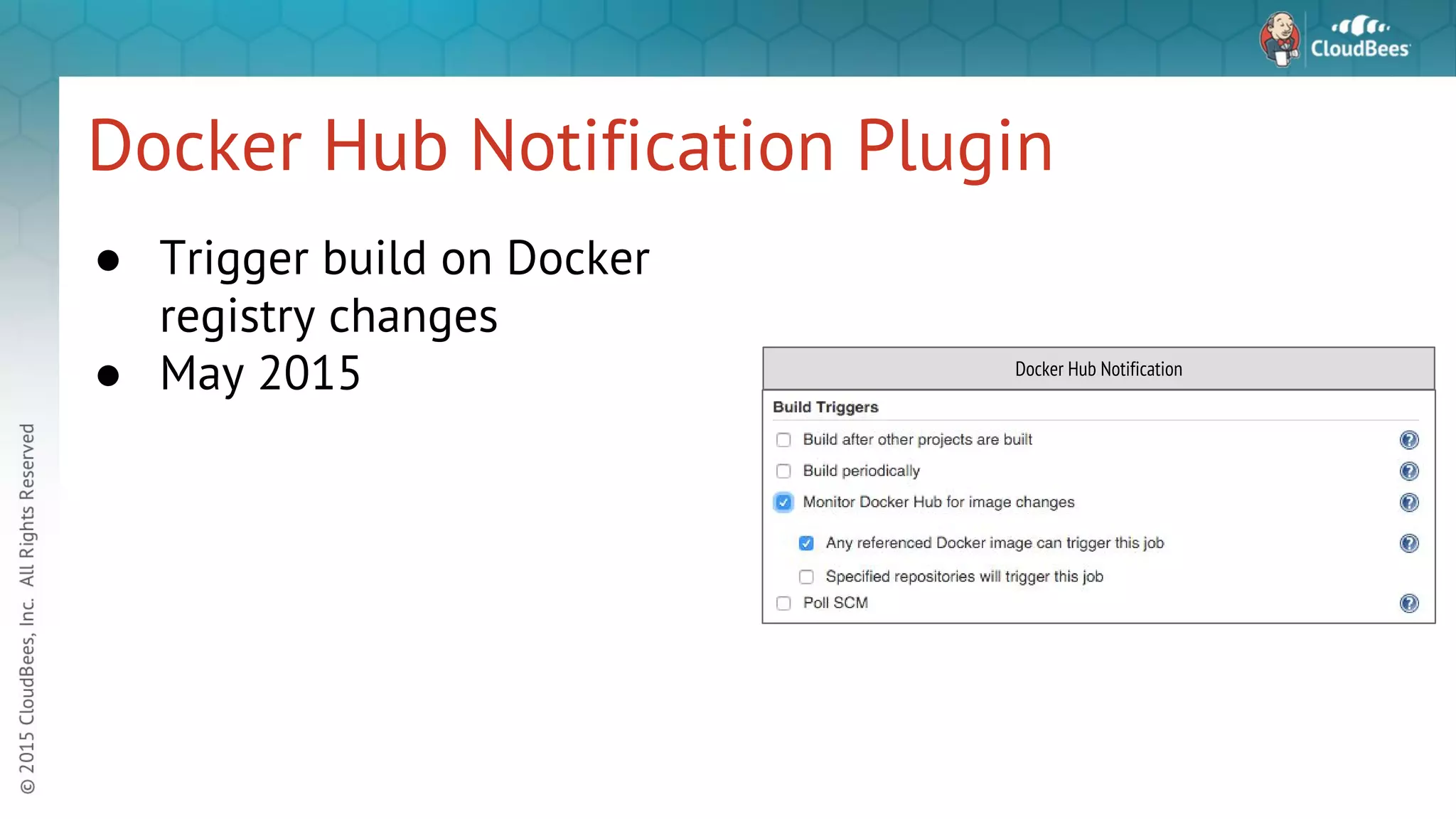1456x819 pixels.
Task: Enable Build periodically checkbox
Action: pyautogui.click(x=783, y=471)
